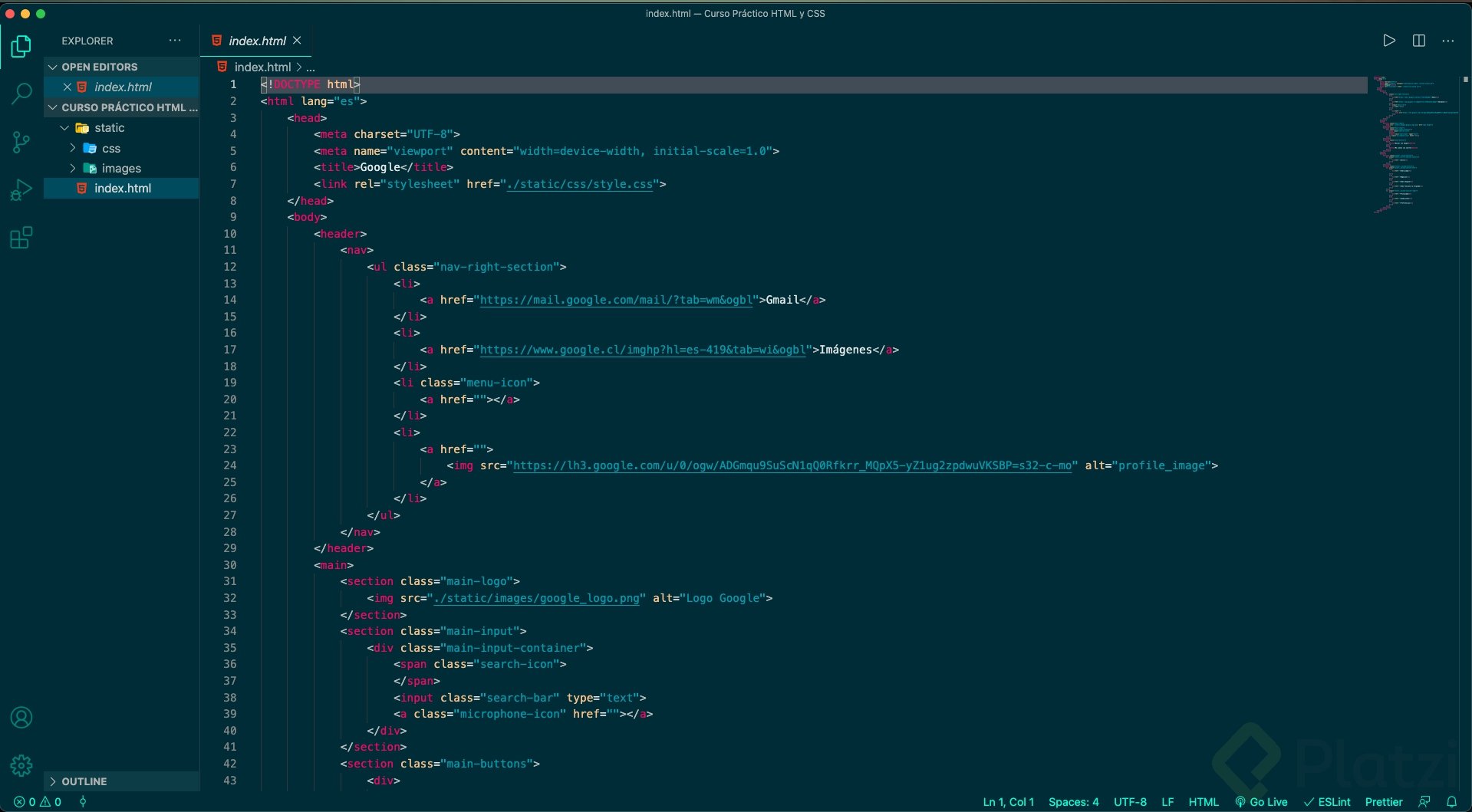1472x812 pixels.
Task: Start Go Live server from status bar
Action: (1262, 802)
